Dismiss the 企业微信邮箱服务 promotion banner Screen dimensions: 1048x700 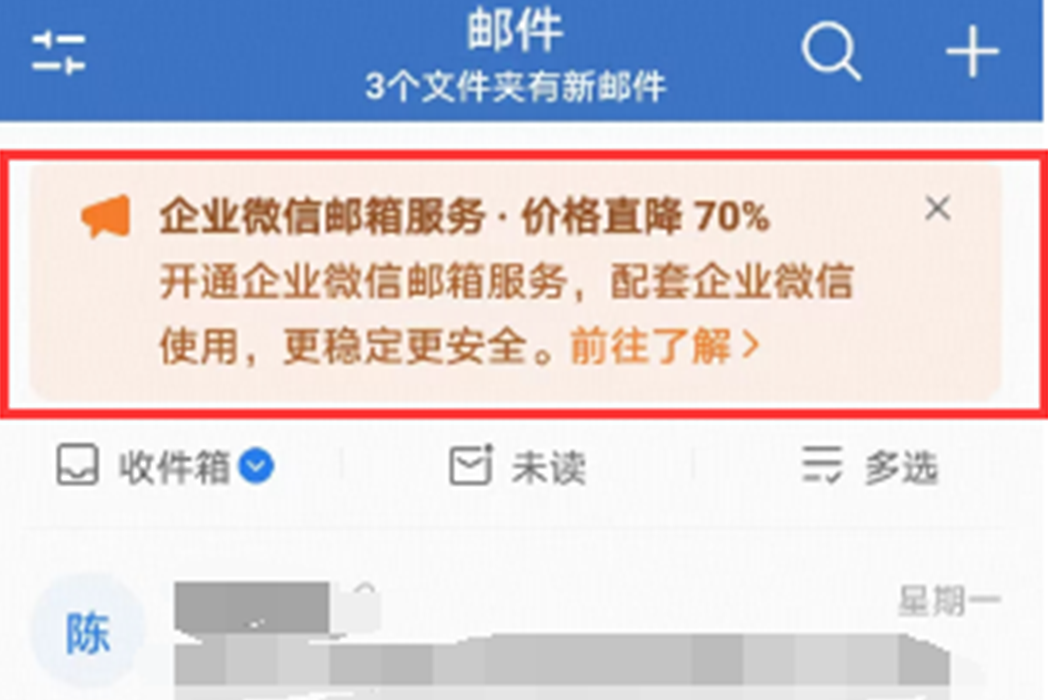click(938, 209)
